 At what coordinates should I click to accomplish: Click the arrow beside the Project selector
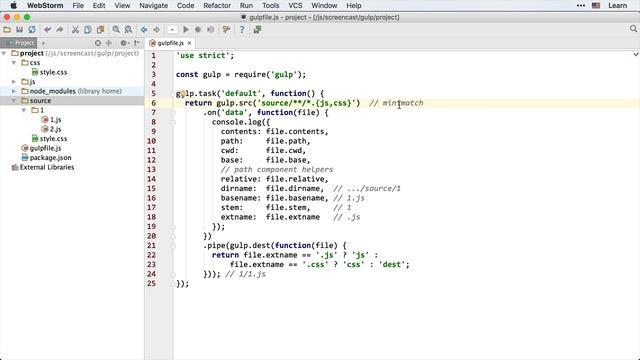pos(43,43)
